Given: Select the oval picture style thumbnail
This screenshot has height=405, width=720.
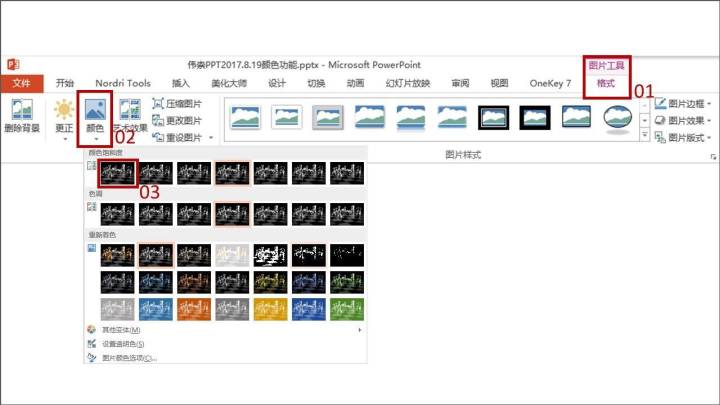Looking at the screenshot, I should coord(618,118).
